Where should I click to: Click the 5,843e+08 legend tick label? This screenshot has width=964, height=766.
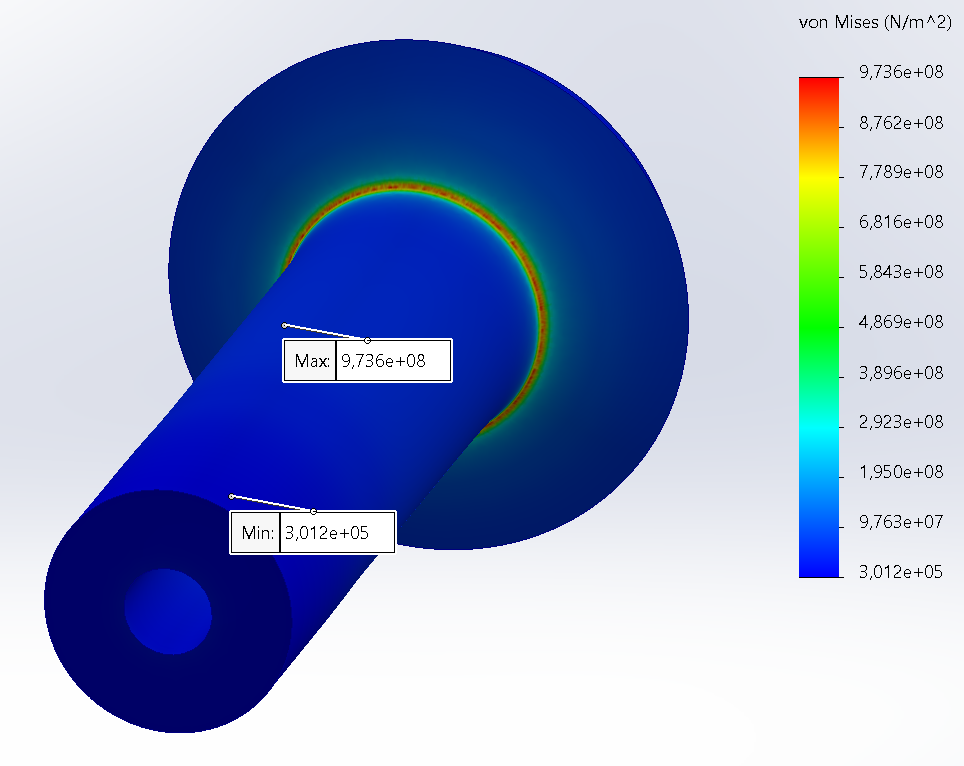(x=901, y=272)
